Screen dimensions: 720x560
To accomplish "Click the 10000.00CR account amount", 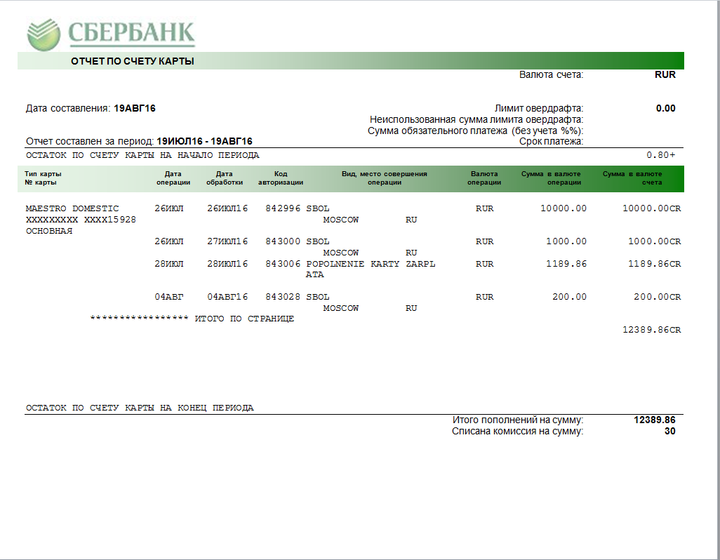I will click(x=651, y=209).
